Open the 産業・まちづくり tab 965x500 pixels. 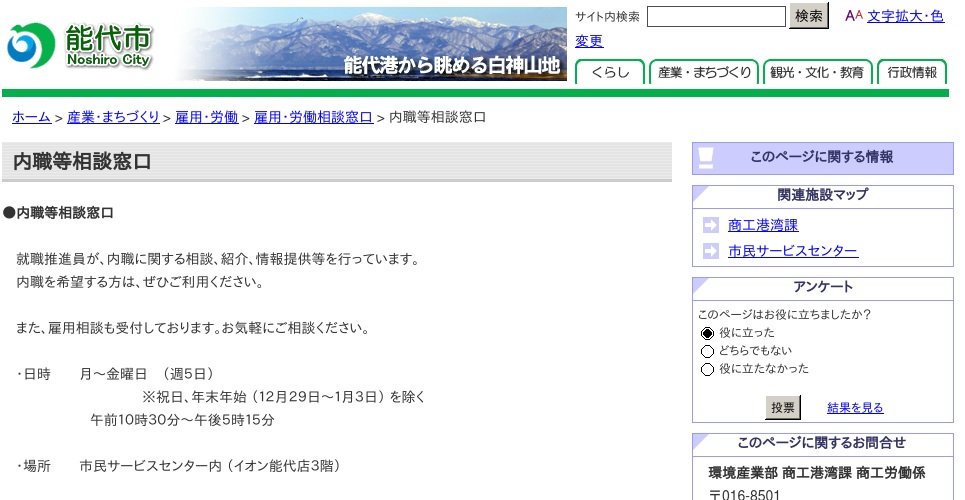704,72
